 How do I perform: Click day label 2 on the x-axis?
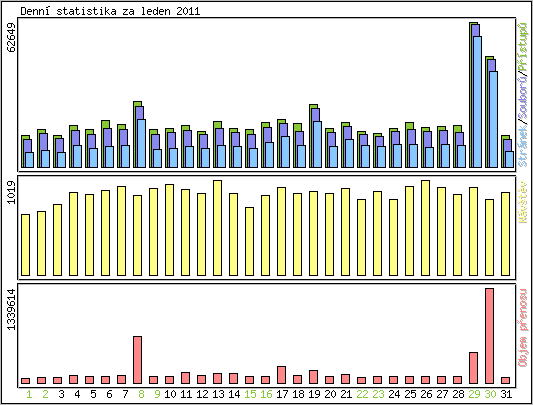pos(45,394)
